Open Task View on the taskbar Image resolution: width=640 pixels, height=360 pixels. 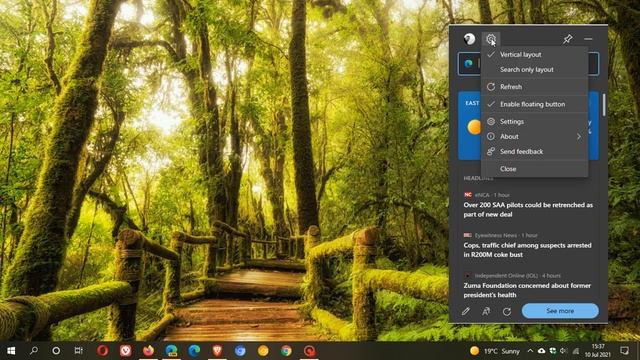(x=78, y=351)
